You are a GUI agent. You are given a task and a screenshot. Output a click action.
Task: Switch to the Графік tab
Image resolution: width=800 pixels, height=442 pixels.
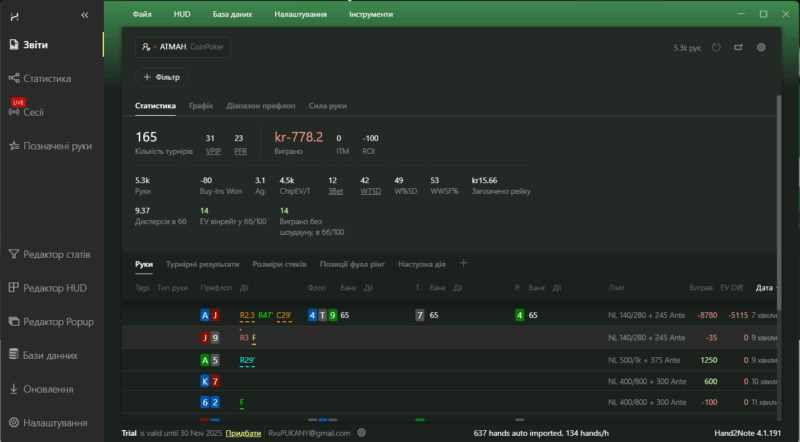coord(201,106)
